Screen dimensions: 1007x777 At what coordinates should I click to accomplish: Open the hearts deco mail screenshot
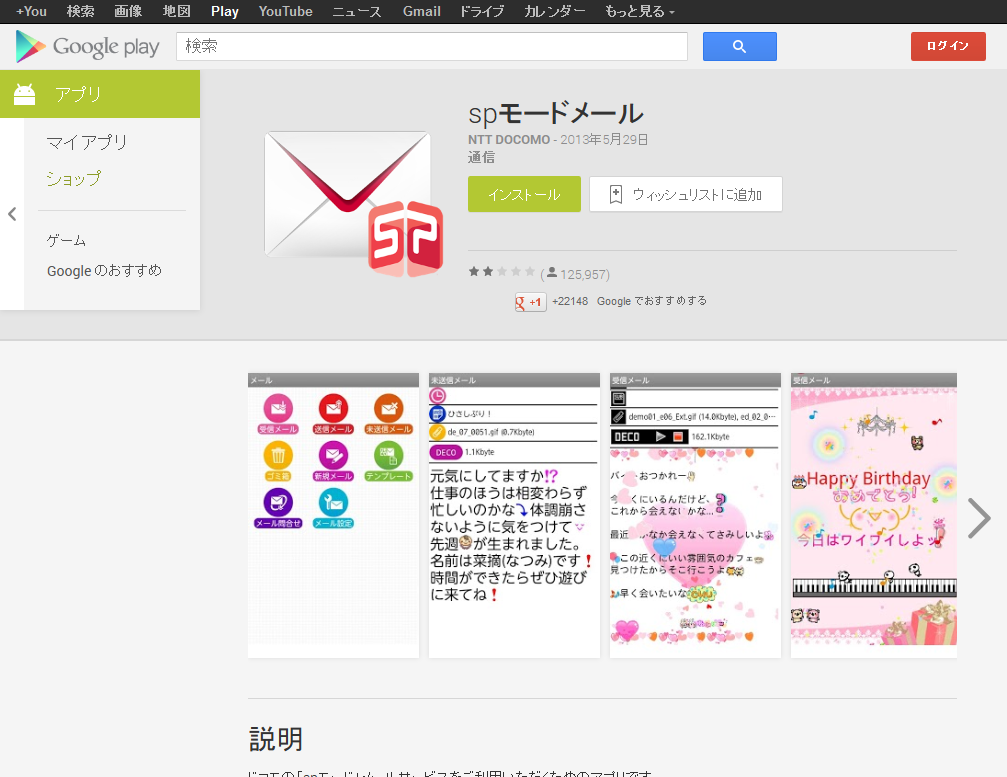696,515
